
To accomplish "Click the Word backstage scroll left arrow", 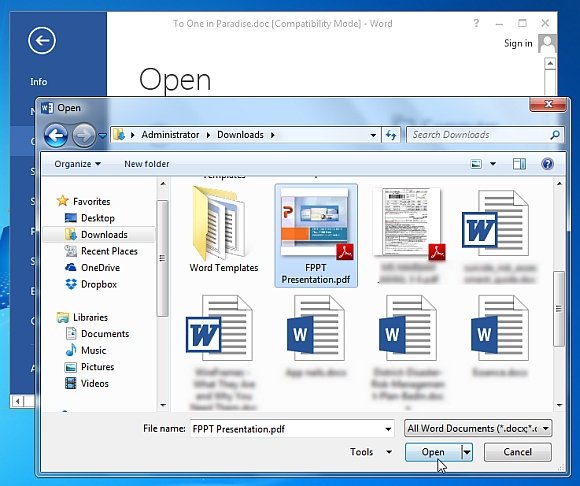I will tap(17, 401).
